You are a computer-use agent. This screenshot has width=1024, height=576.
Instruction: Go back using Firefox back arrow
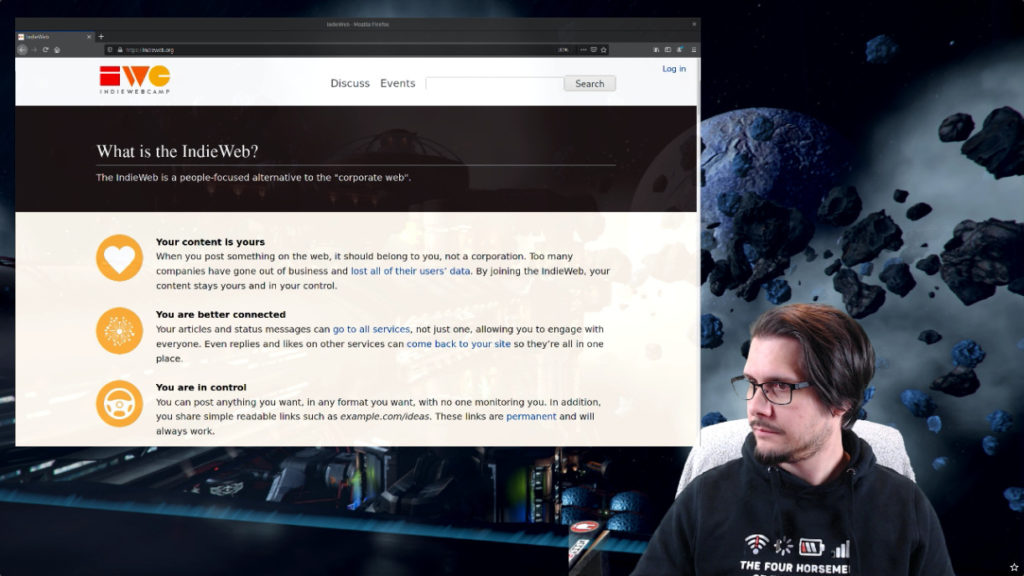pos(22,50)
